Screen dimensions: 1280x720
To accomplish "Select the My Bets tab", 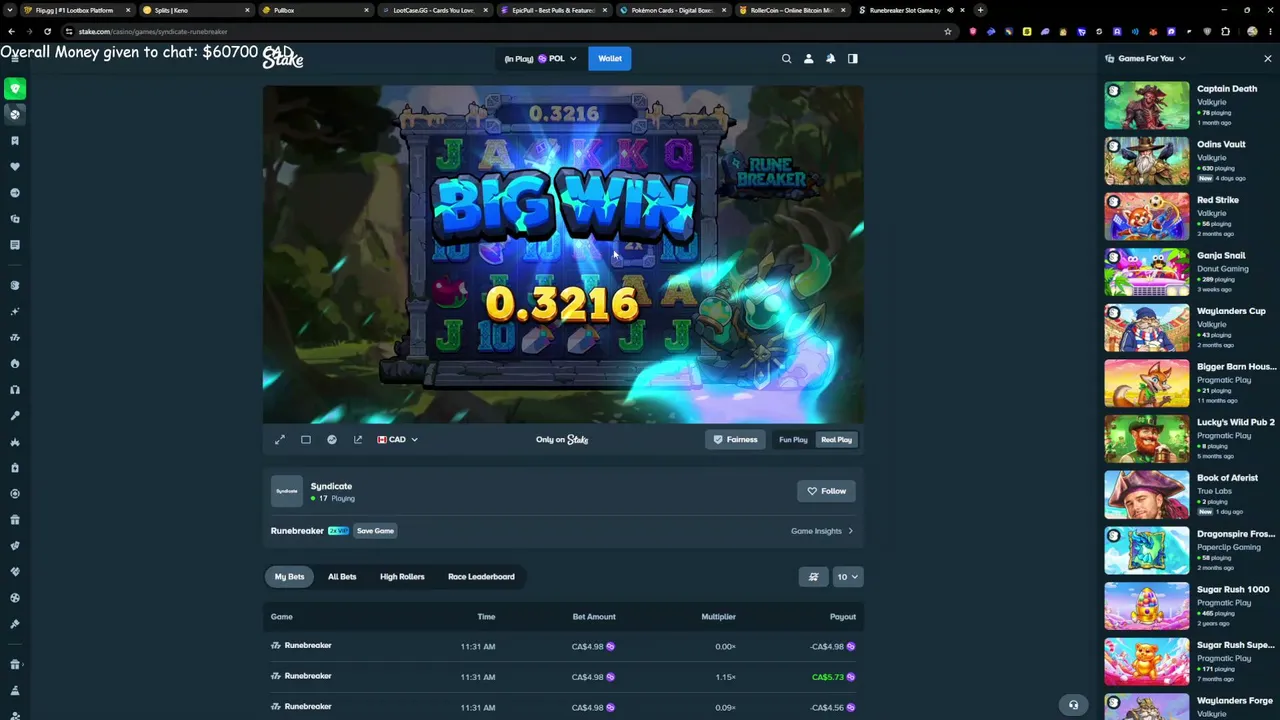I will (289, 577).
